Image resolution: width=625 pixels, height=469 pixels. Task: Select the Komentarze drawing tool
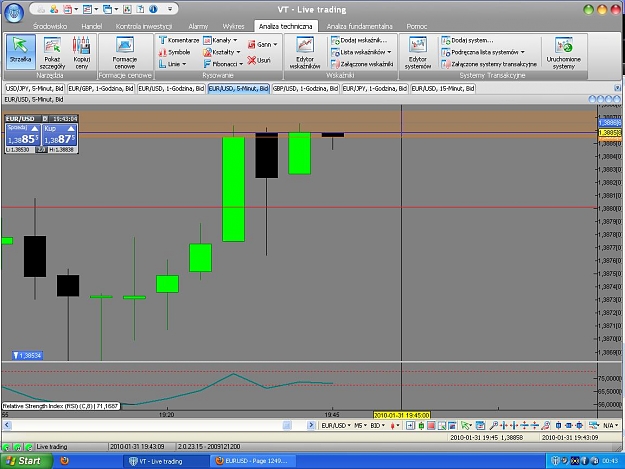pyautogui.click(x=179, y=40)
